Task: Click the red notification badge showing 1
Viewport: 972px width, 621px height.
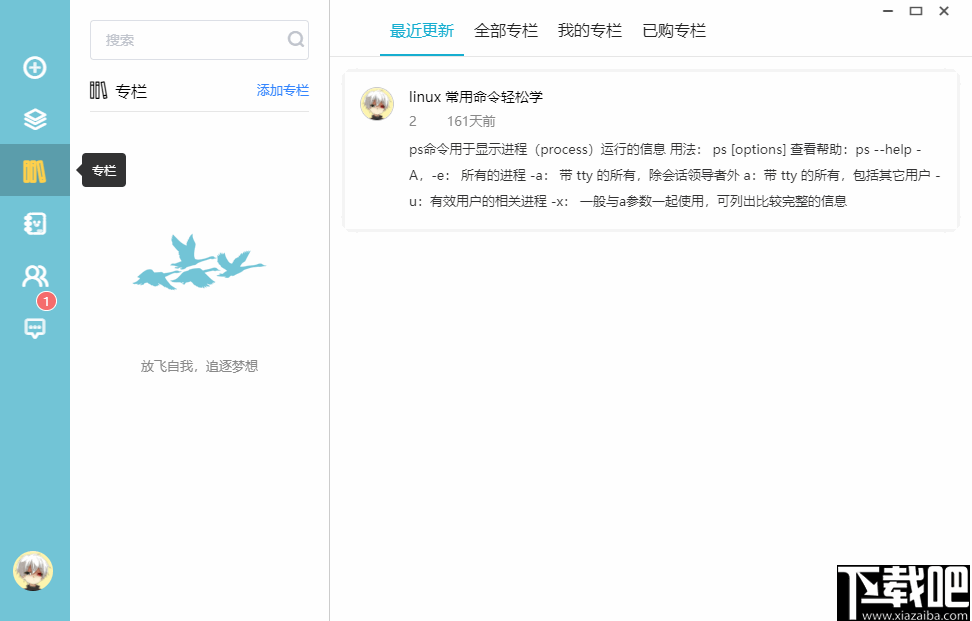Action: click(46, 300)
